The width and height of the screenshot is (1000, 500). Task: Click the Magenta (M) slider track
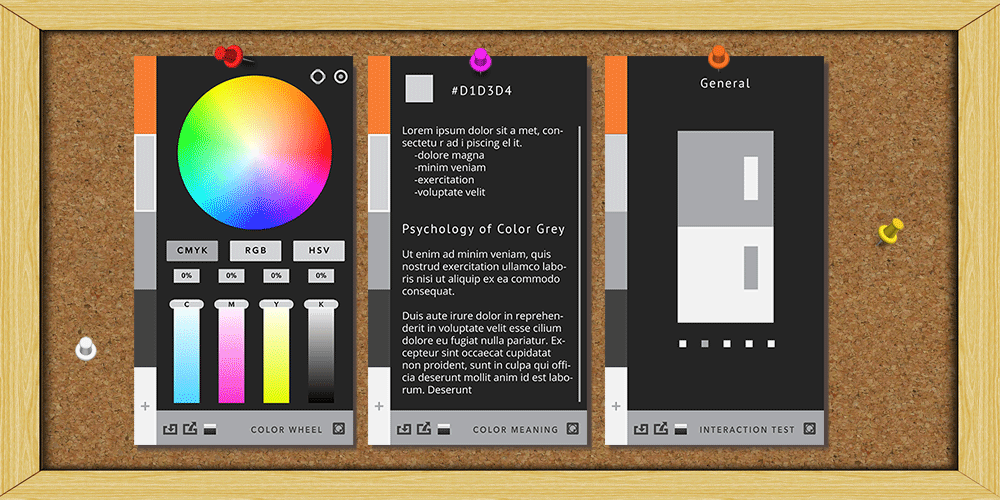click(x=231, y=355)
